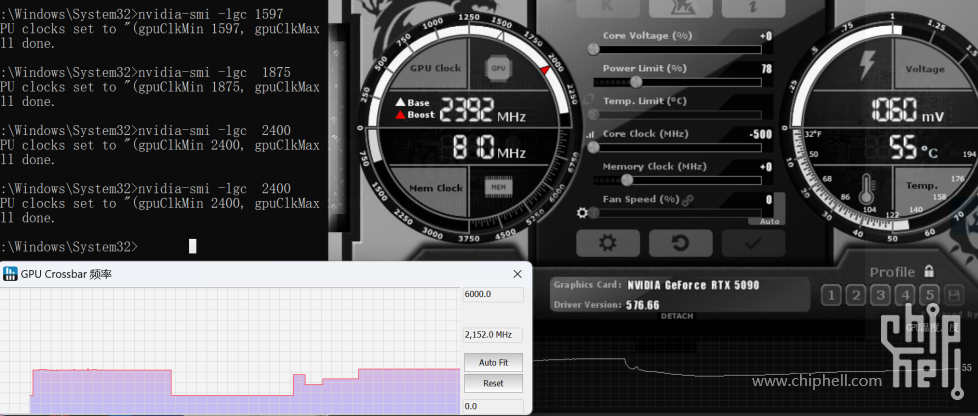Viewport: 978px width, 416px height.
Task: Select profile slot 2
Action: [x=856, y=295]
